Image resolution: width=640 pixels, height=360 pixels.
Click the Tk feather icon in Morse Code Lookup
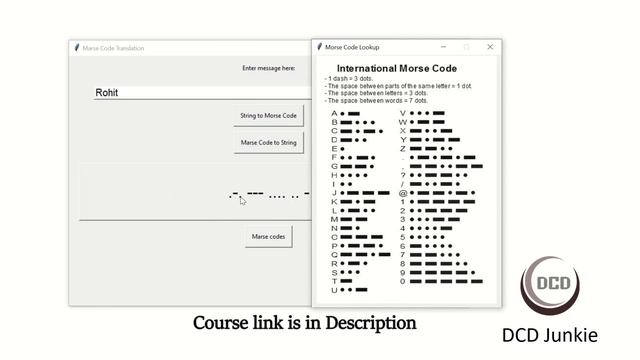(320, 47)
